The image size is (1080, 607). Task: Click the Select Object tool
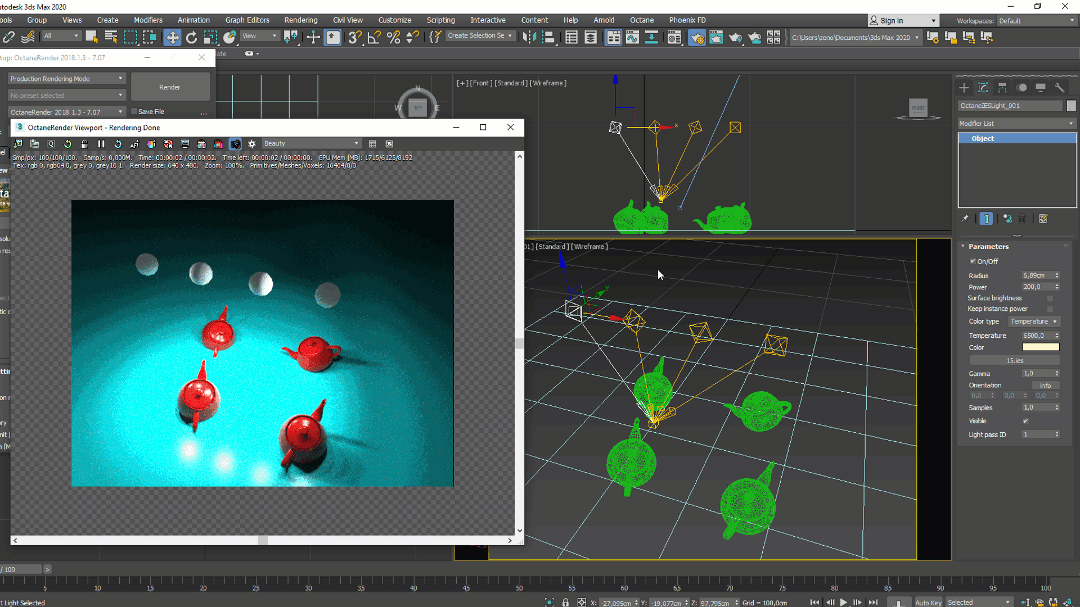click(x=91, y=37)
